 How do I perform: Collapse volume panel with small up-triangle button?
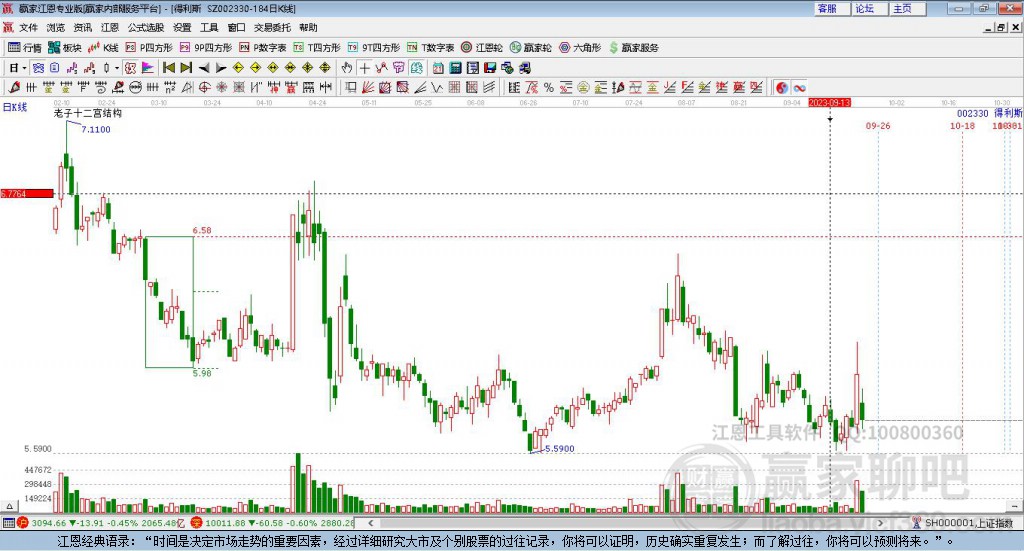[9, 506]
